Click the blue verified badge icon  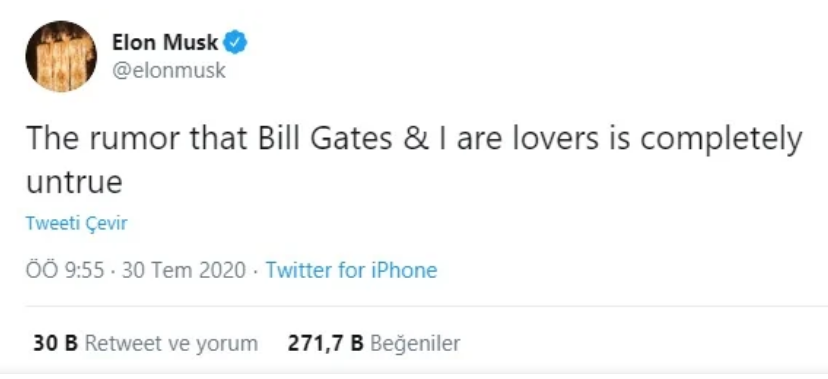[236, 43]
